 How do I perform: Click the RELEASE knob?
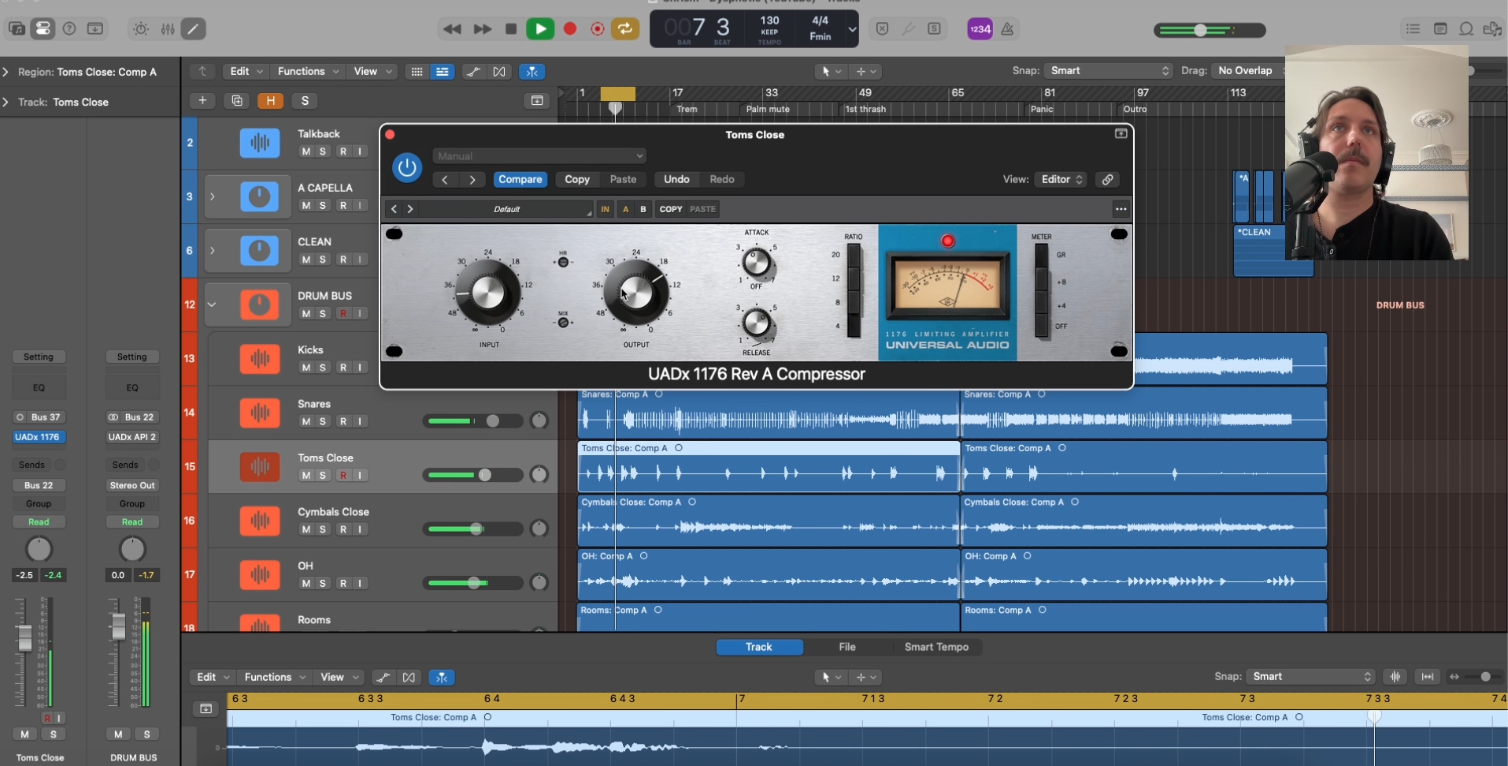pyautogui.click(x=757, y=322)
